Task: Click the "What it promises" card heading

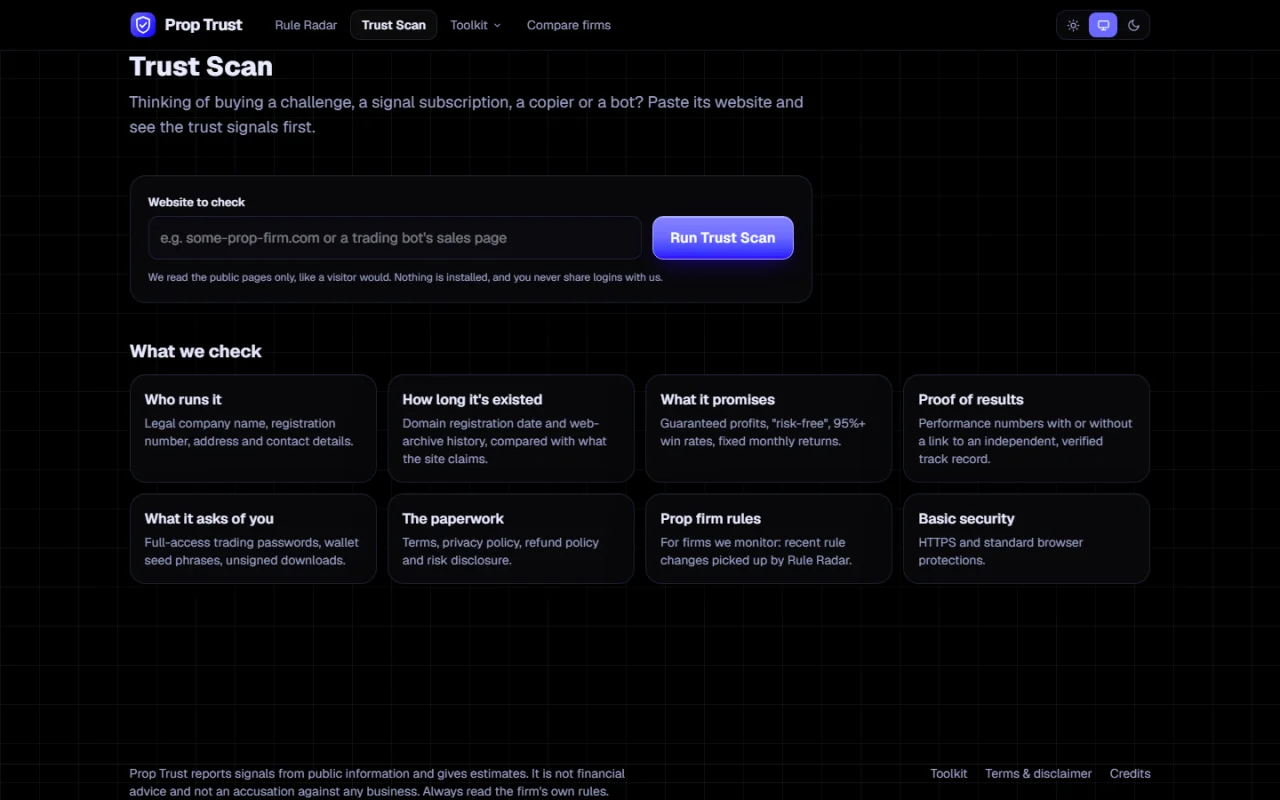Action: click(x=717, y=399)
